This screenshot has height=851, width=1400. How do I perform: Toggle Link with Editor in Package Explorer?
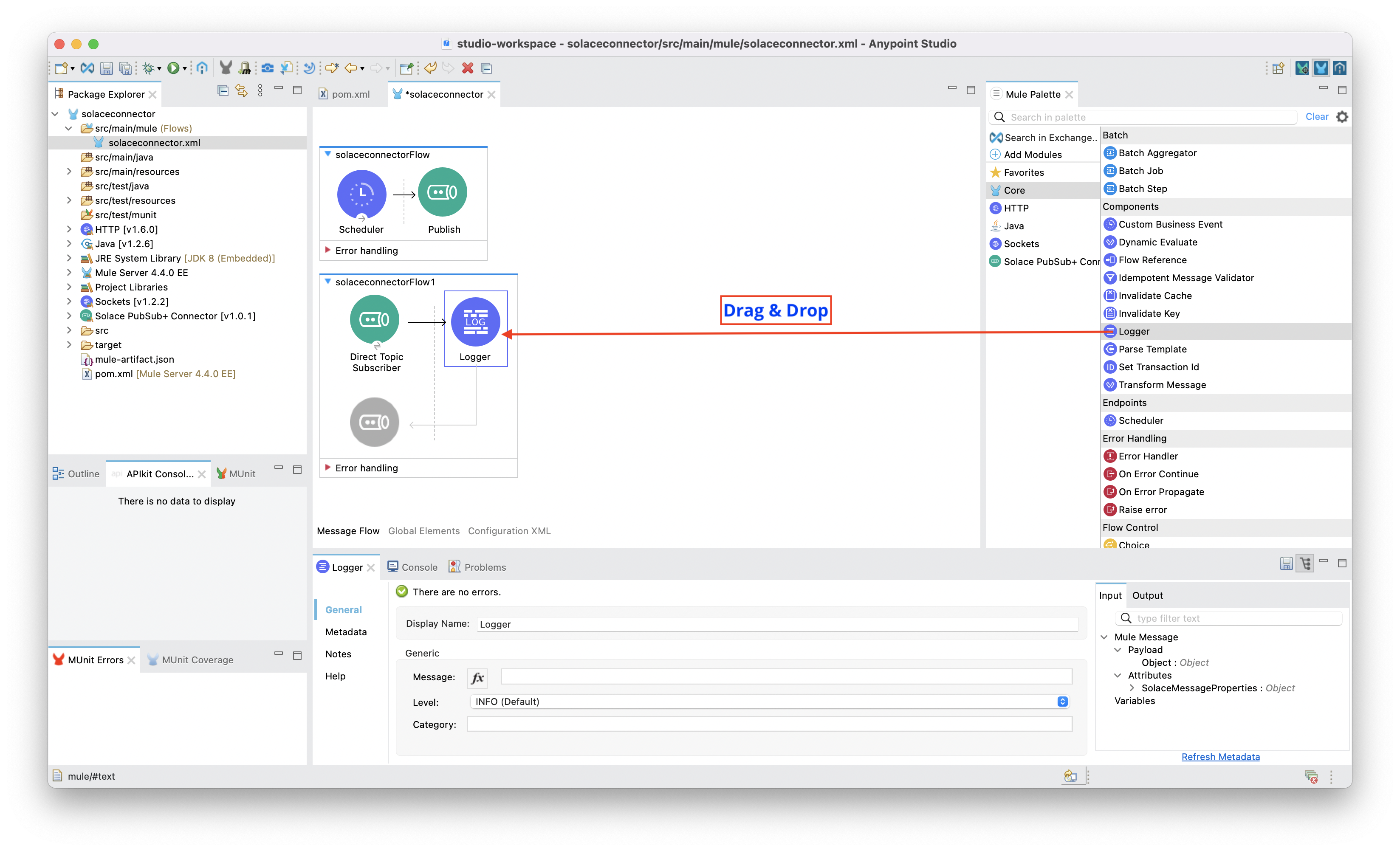[x=241, y=90]
